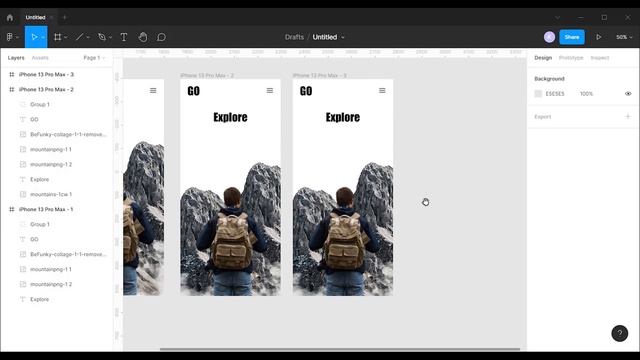Add a new tab with plus icon
640x360 pixels.
pyautogui.click(x=64, y=18)
